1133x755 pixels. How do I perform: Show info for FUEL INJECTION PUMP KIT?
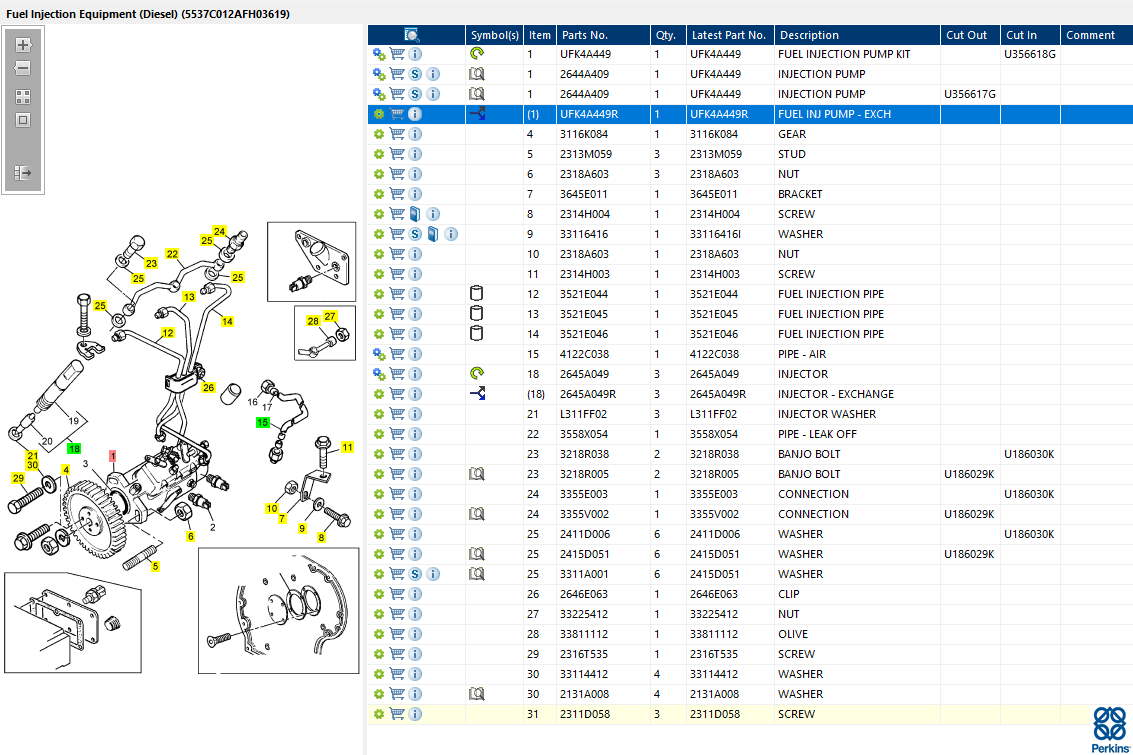coord(415,53)
